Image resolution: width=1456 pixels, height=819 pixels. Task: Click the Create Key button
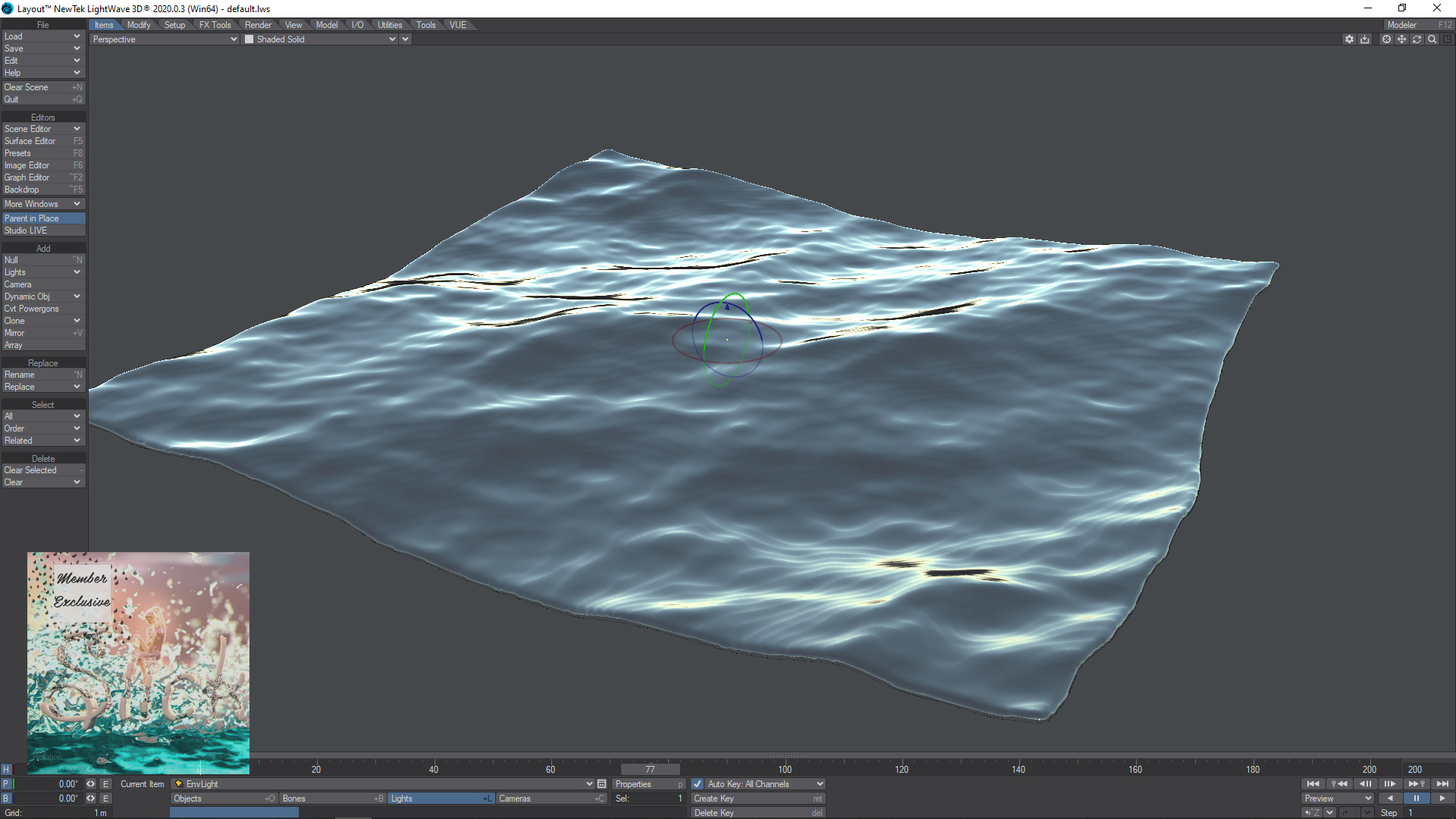click(x=757, y=799)
